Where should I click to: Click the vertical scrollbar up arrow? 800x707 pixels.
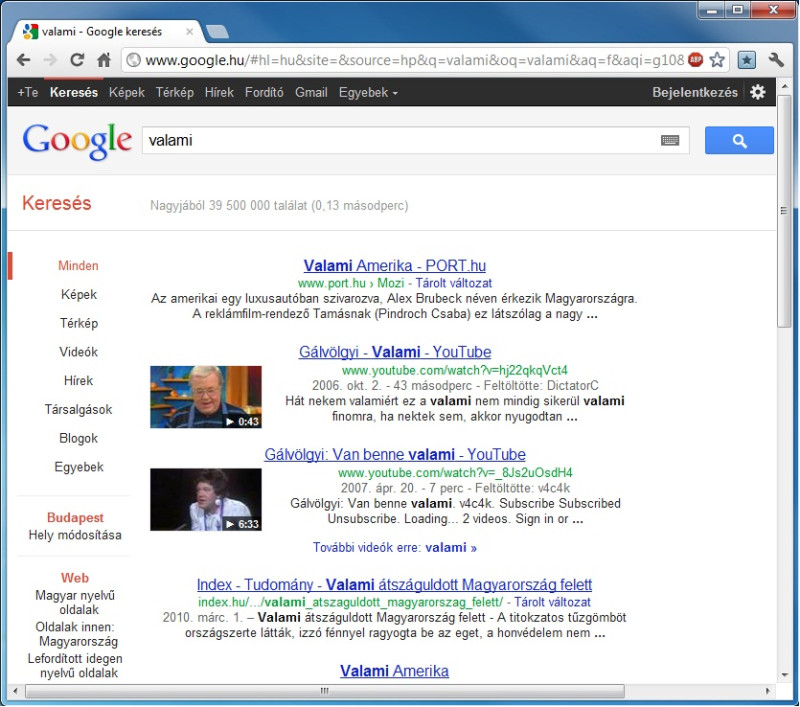785,87
